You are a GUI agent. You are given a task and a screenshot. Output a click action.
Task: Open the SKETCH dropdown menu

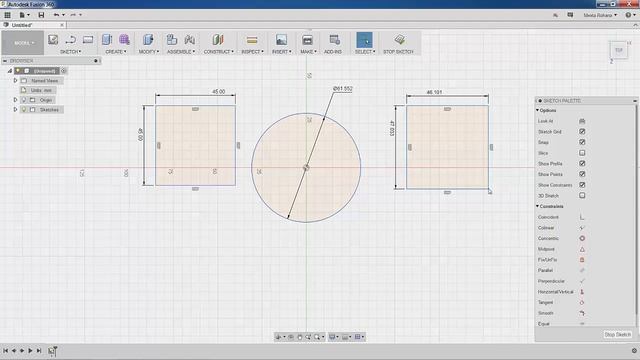pyautogui.click(x=71, y=52)
